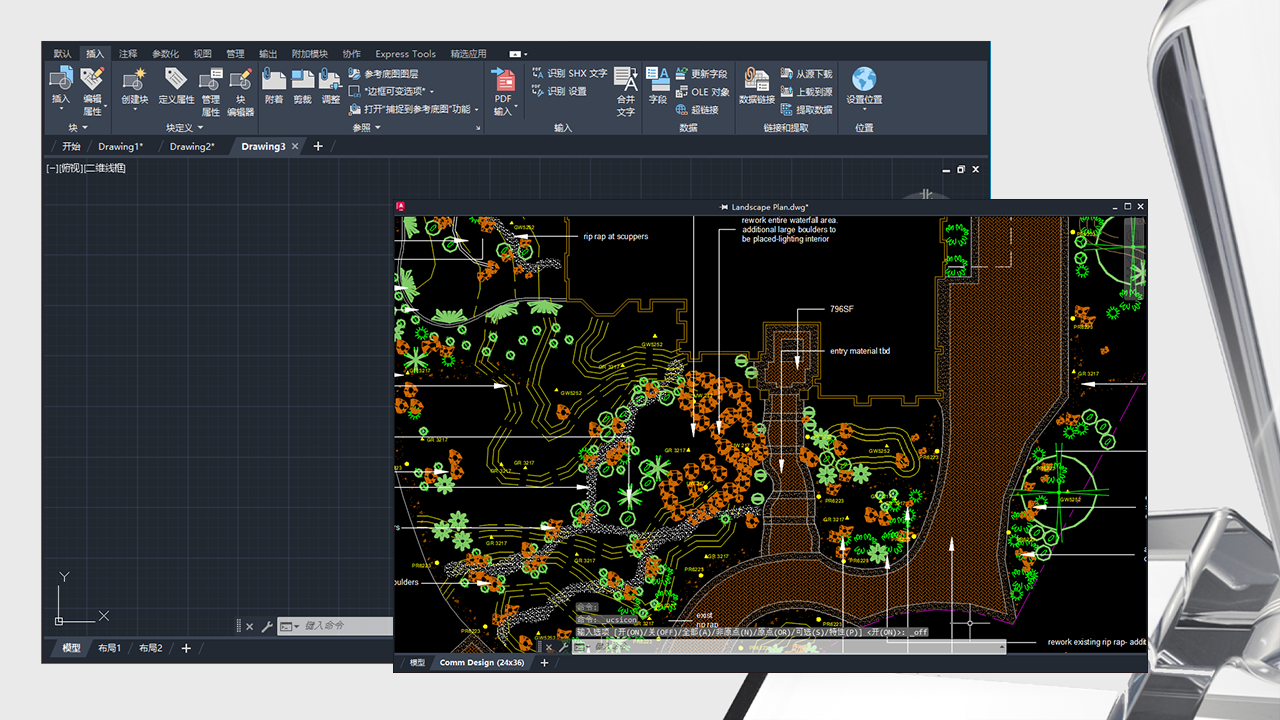Toggle the snap to underlay (捕捉到参考底图) option
The width and height of the screenshot is (1280, 720).
click(x=415, y=109)
